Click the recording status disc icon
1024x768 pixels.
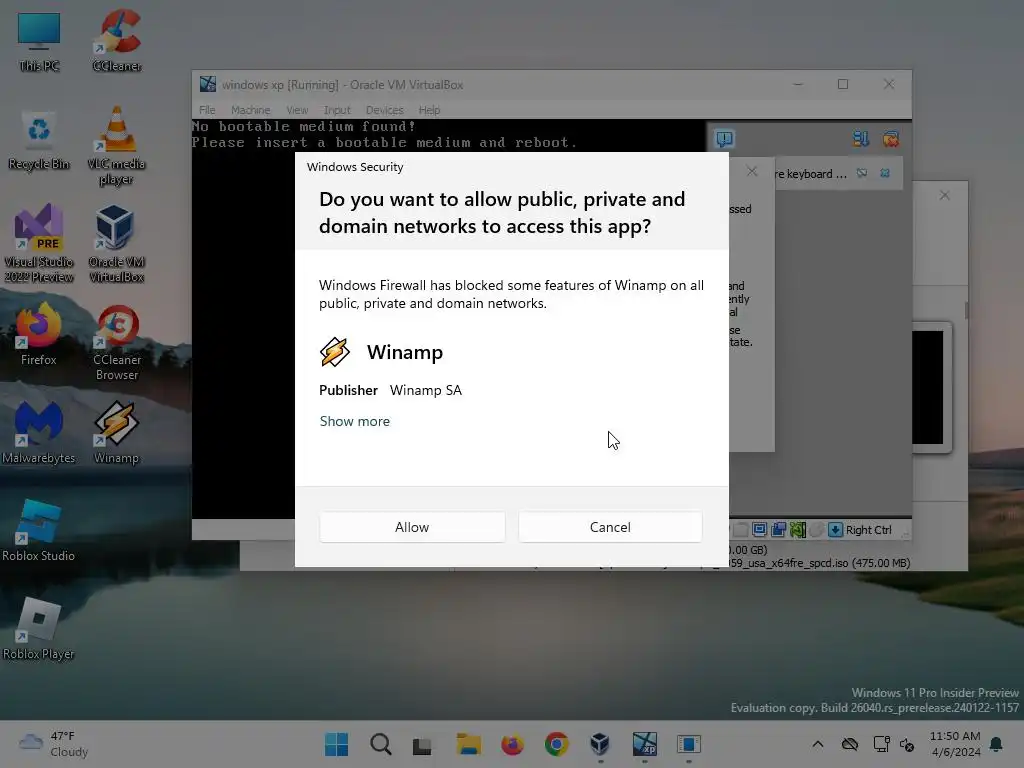click(x=816, y=530)
